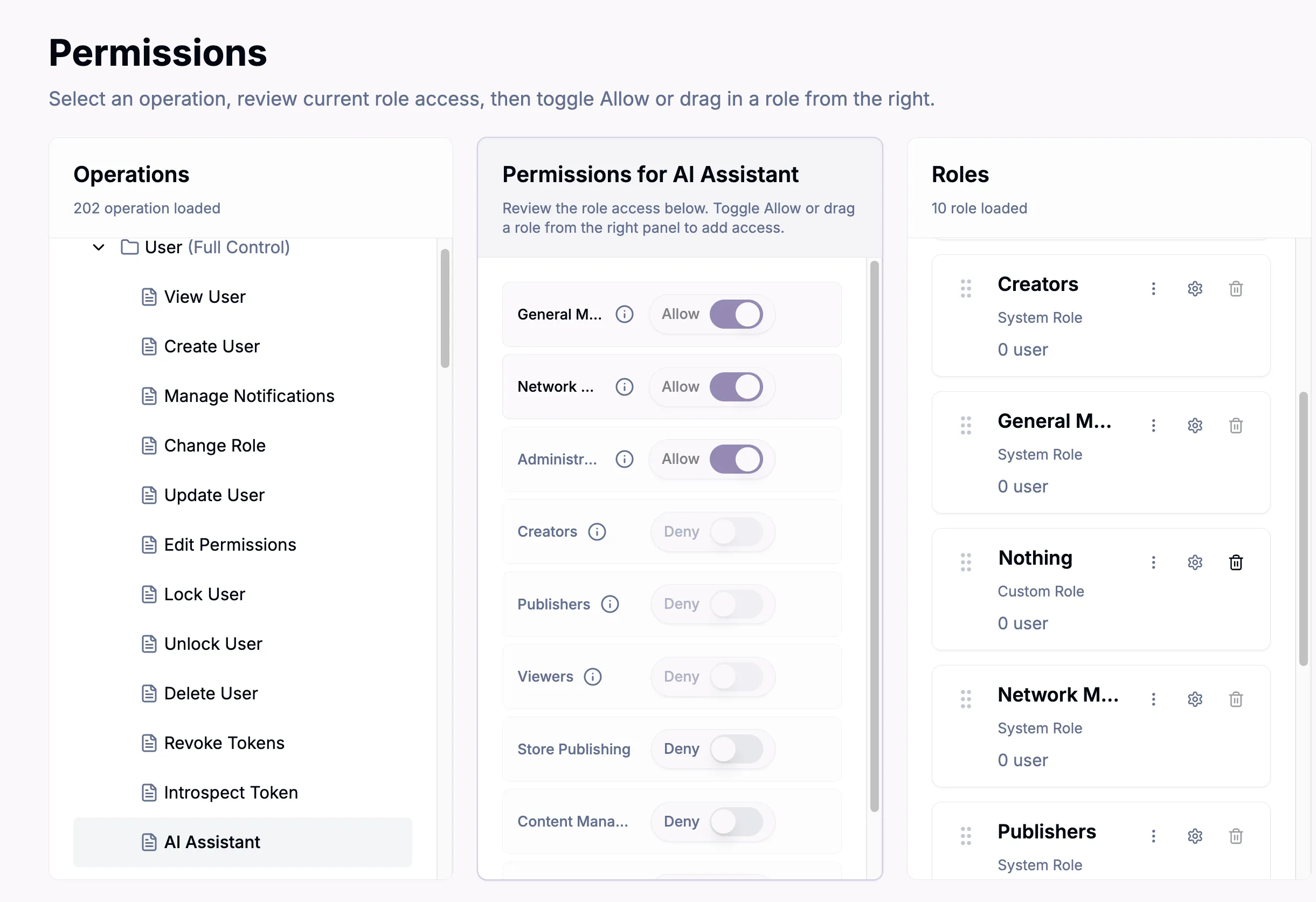The width and height of the screenshot is (1316, 902).
Task: Select the Change Role operation
Action: [x=243, y=446]
